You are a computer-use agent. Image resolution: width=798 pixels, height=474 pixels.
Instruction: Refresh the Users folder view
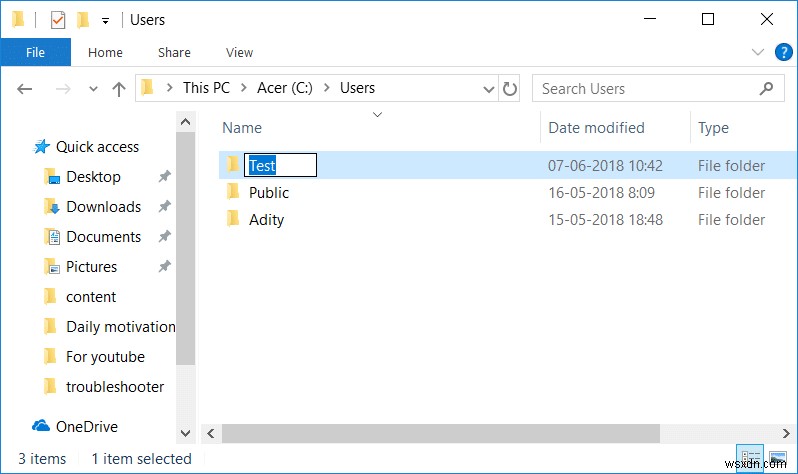510,89
